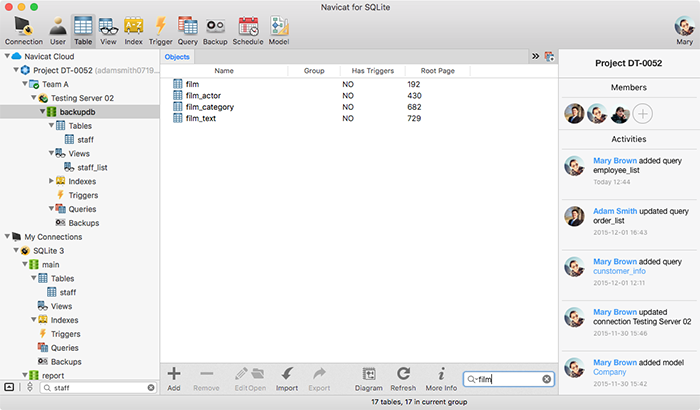Viewport: 700px width, 410px height.
Task: Toggle the cloud activity panel icon
Action: [x=549, y=56]
